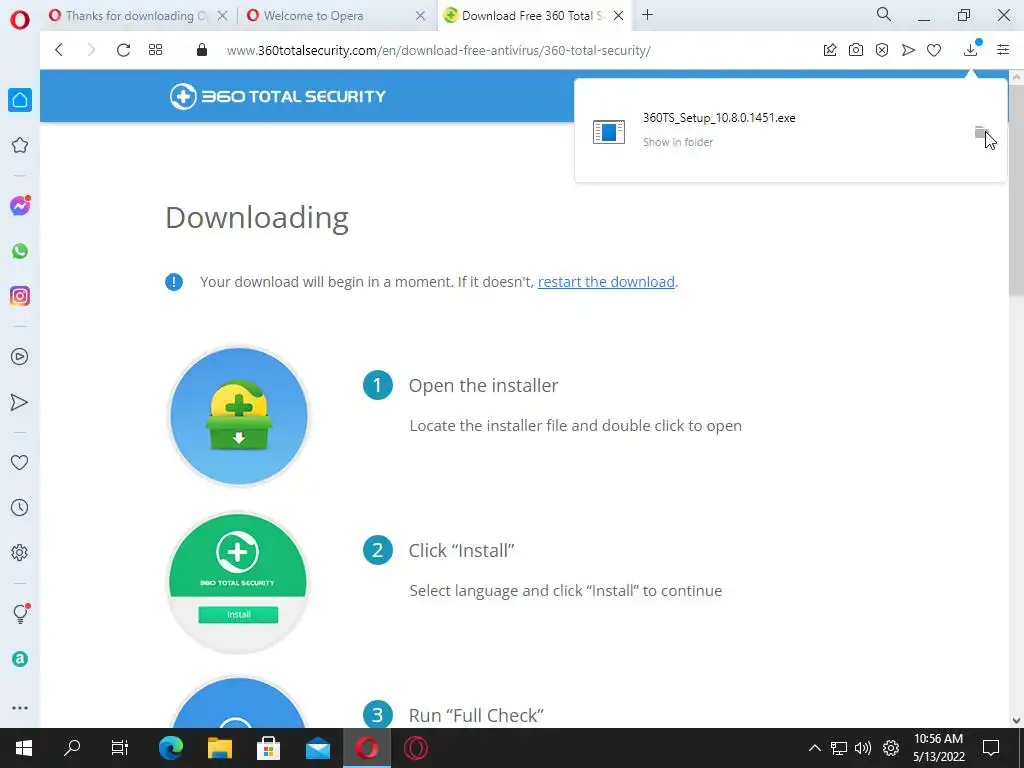Screen dimensions: 1024x768
Task: Open the Windows Start menu
Action: coord(24,748)
